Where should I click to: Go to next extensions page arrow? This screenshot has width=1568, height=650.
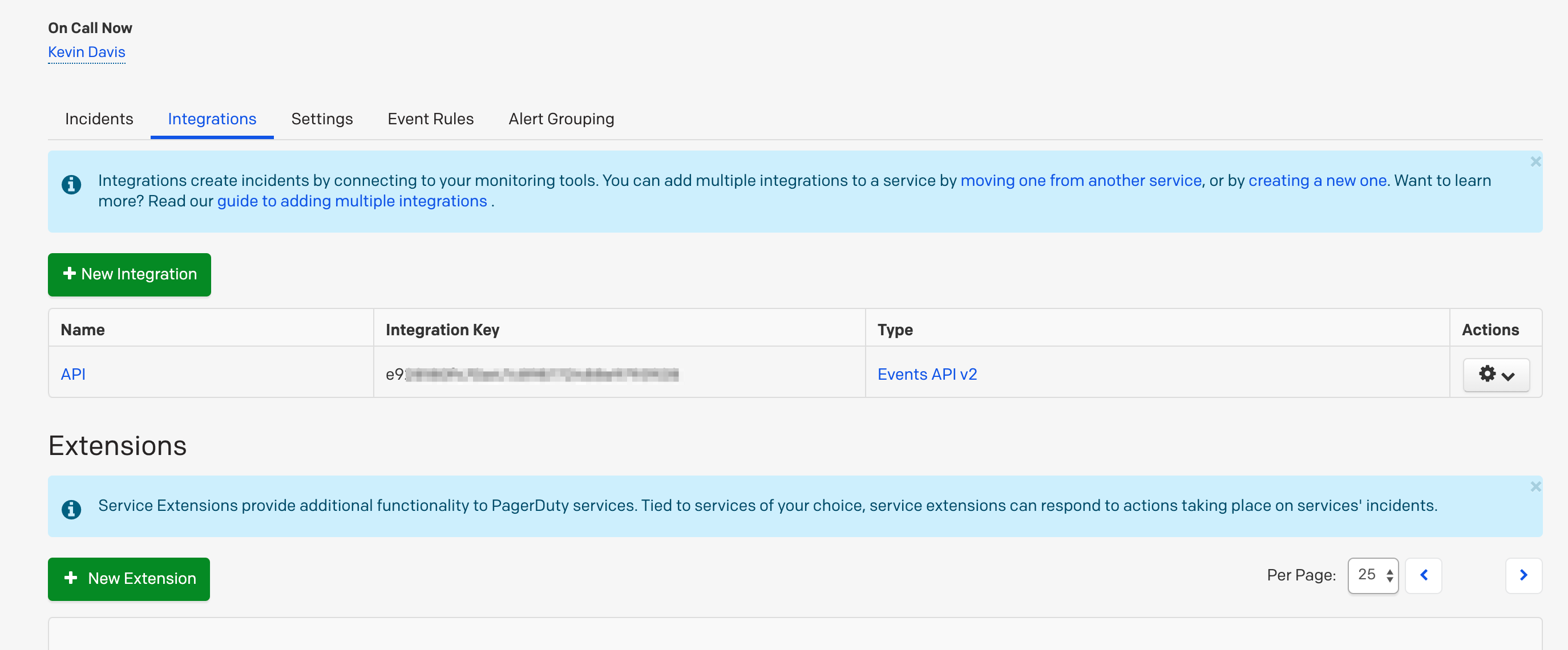(1523, 575)
